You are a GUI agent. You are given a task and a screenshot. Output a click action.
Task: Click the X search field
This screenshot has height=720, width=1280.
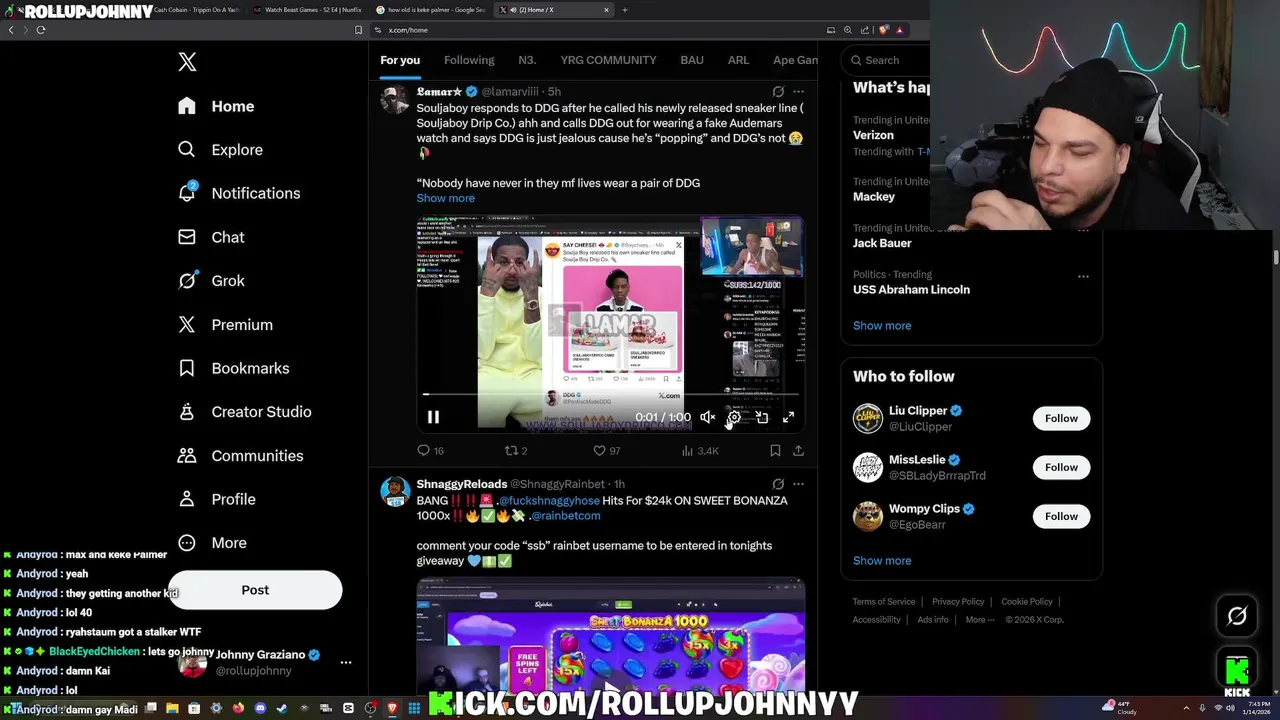(x=886, y=60)
